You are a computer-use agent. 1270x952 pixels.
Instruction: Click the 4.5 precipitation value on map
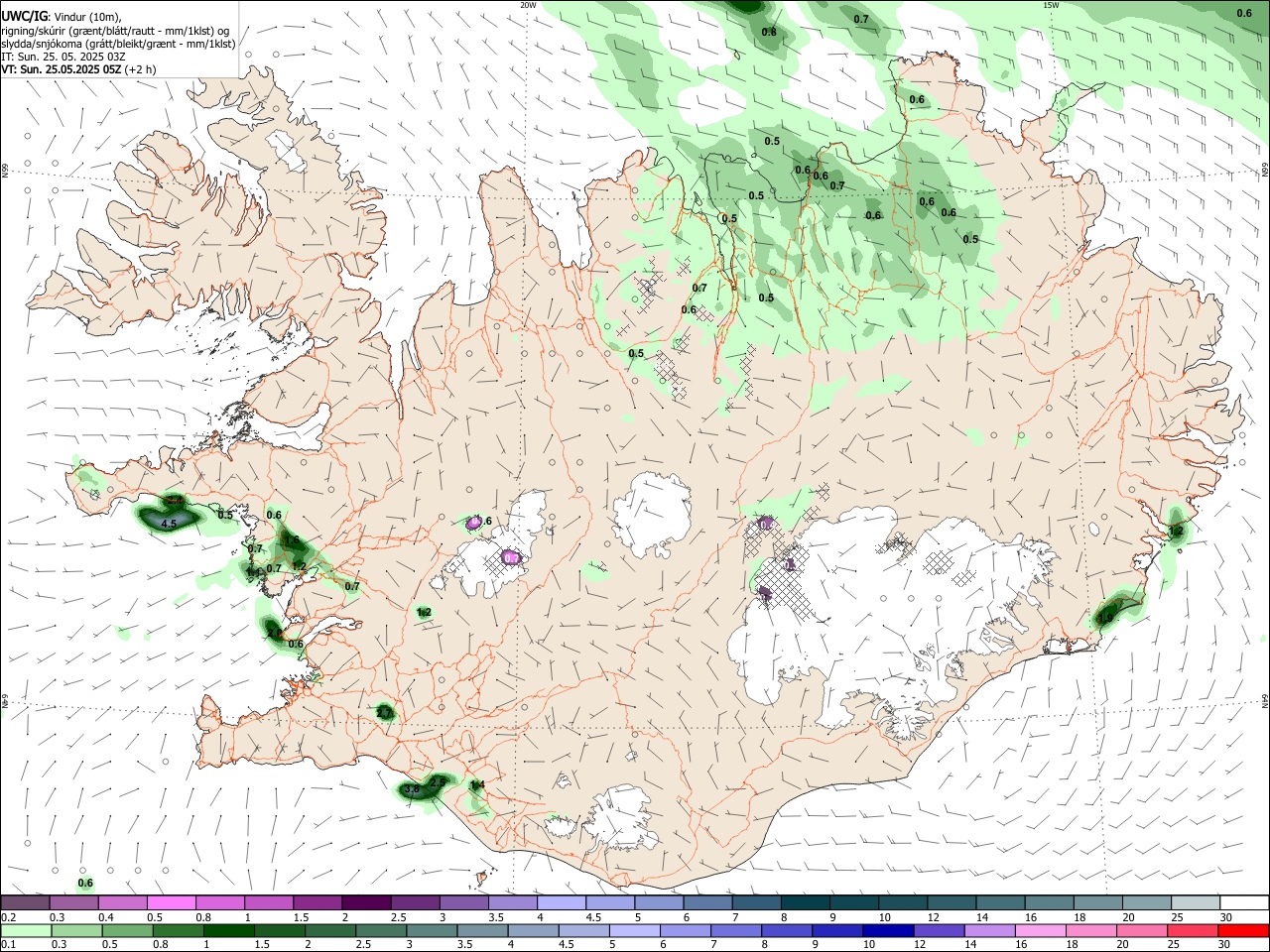coord(169,523)
